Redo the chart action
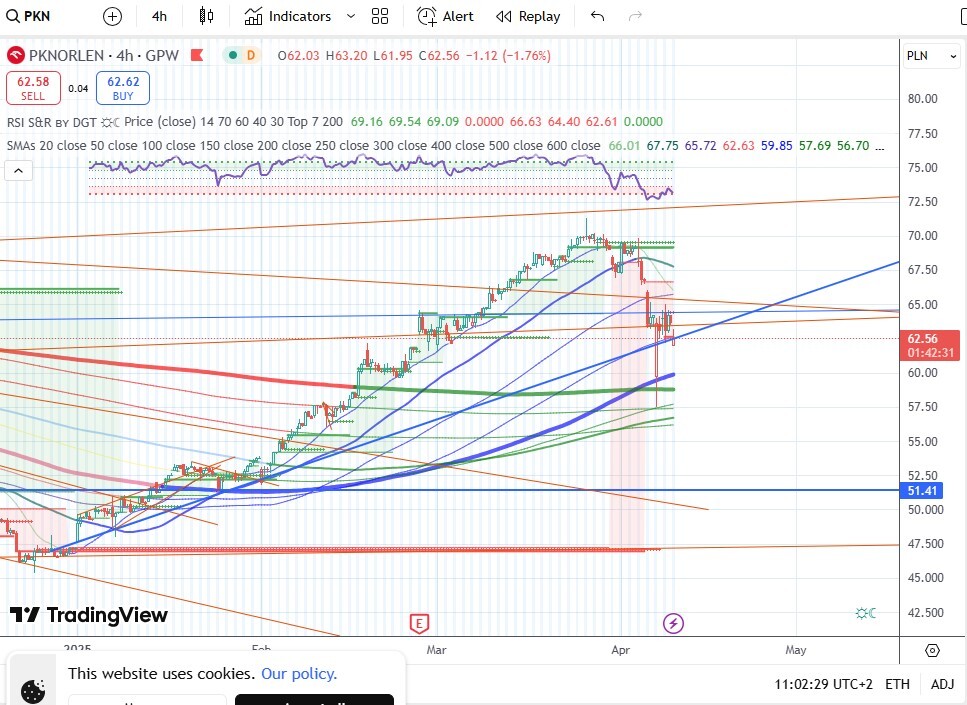The image size is (967, 705). [x=635, y=16]
